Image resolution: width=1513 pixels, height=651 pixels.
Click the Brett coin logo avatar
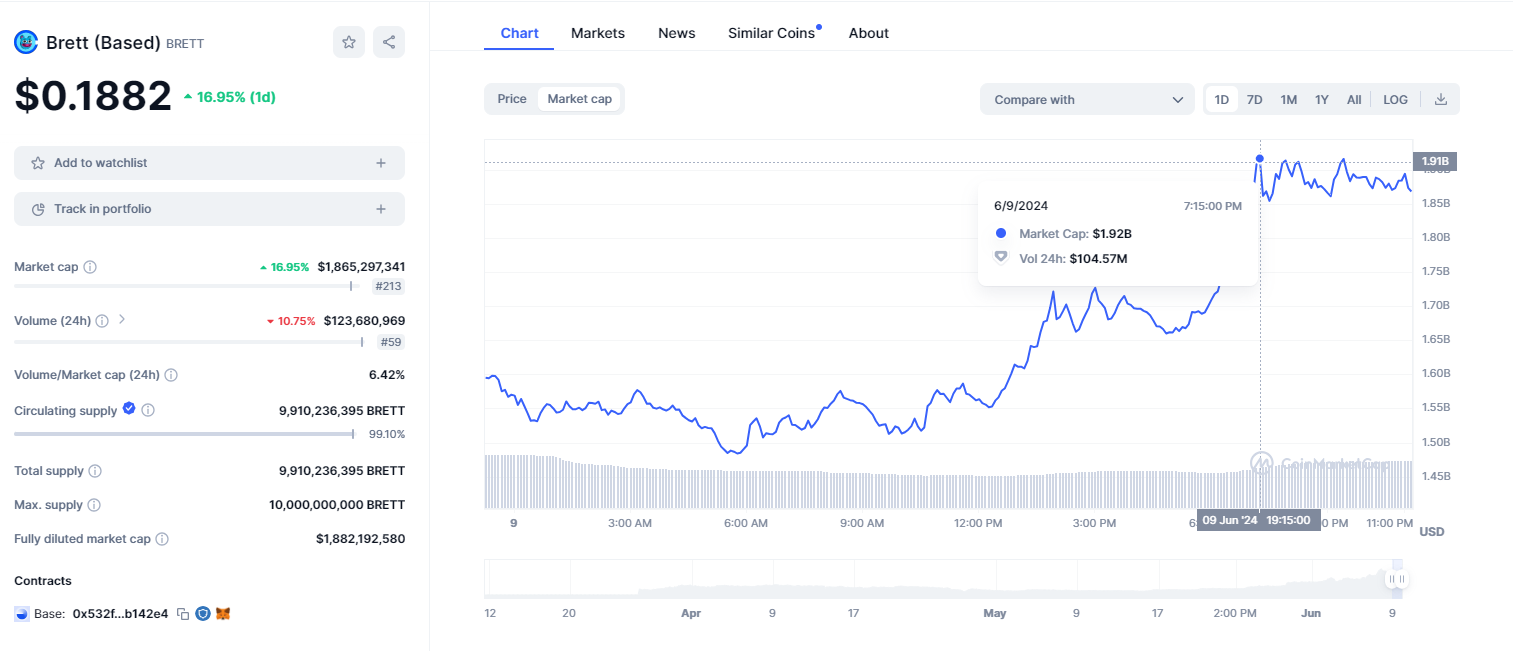tap(26, 43)
